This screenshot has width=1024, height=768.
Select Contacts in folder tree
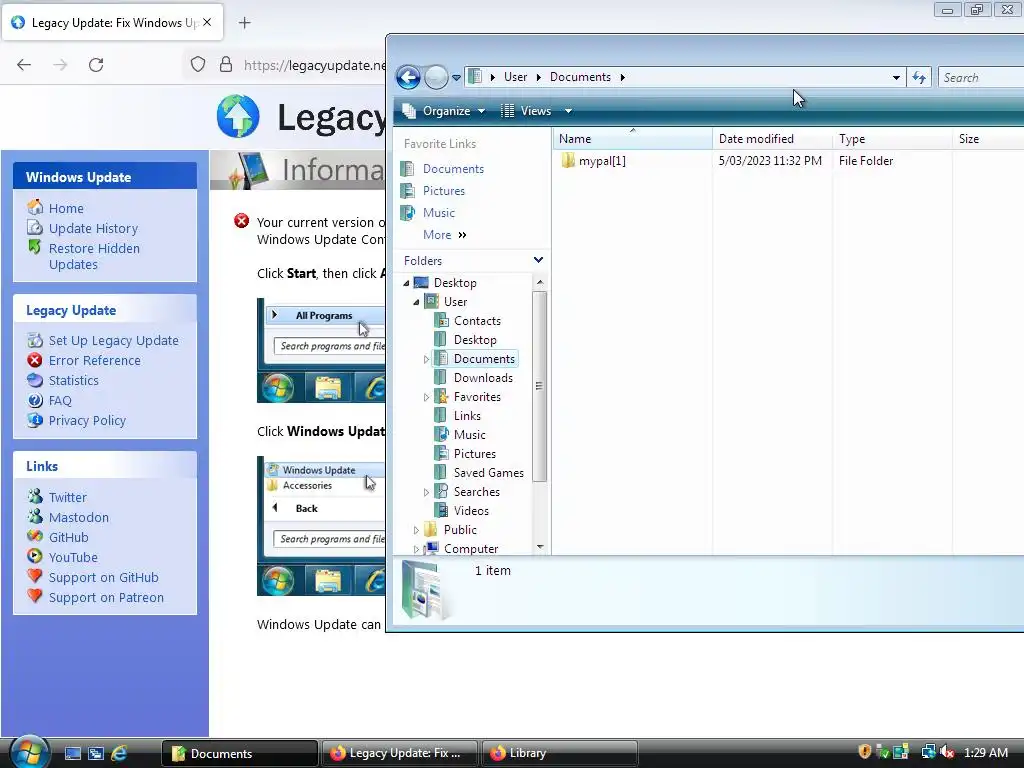tap(477, 321)
